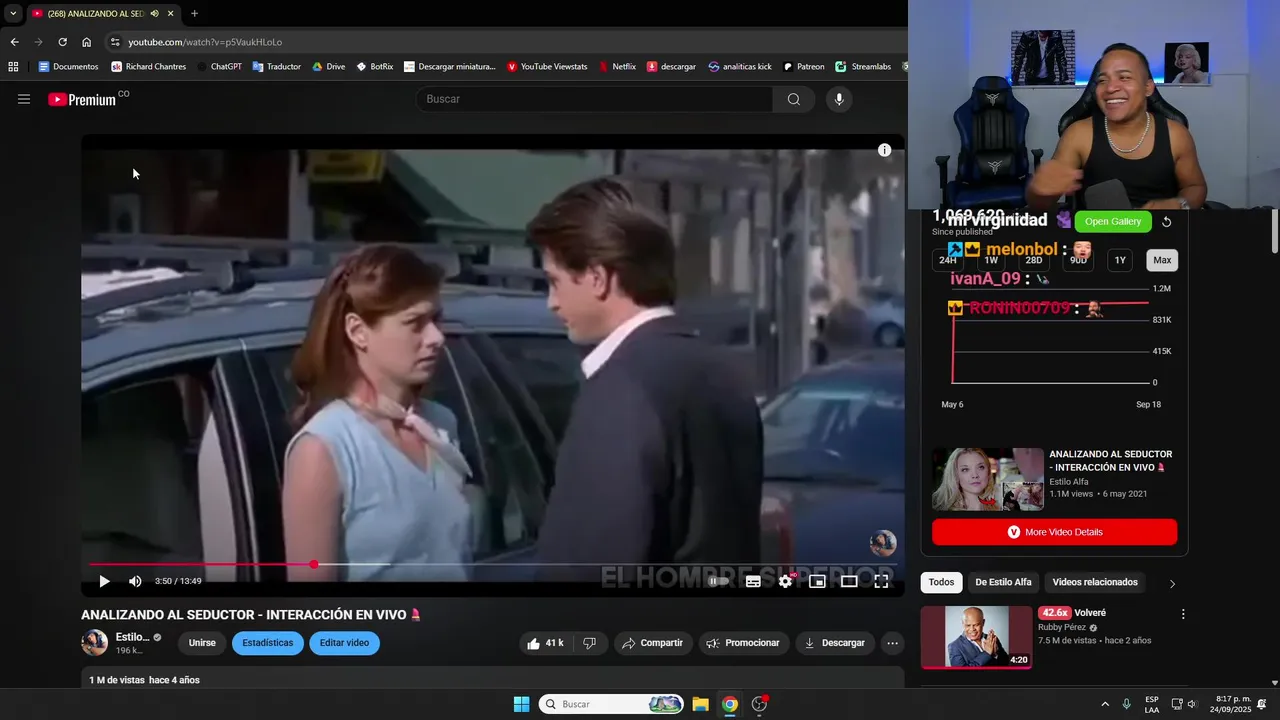Open Estilo Alfa channel avatar

[x=94, y=643]
